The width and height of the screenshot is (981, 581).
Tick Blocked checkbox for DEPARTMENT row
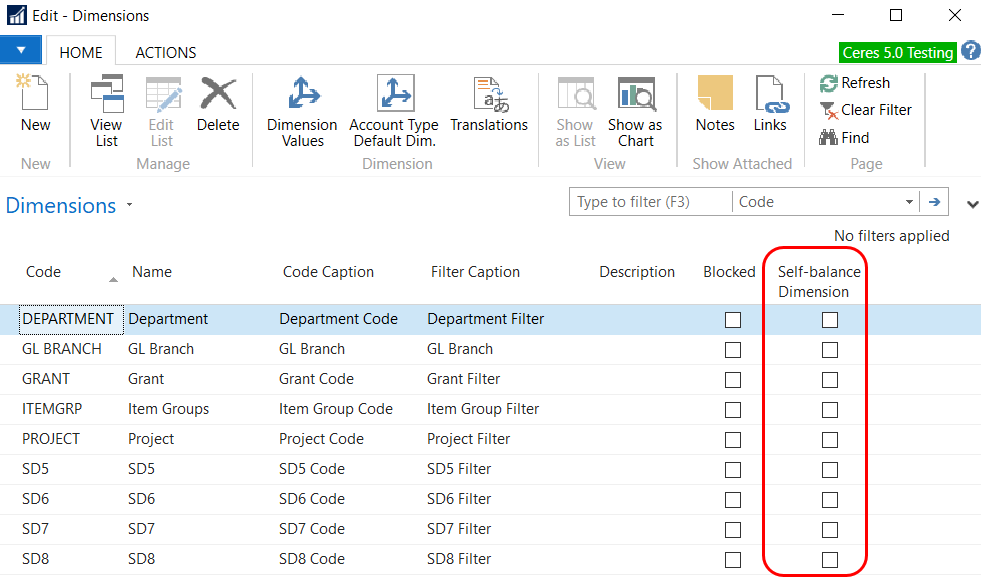click(733, 320)
